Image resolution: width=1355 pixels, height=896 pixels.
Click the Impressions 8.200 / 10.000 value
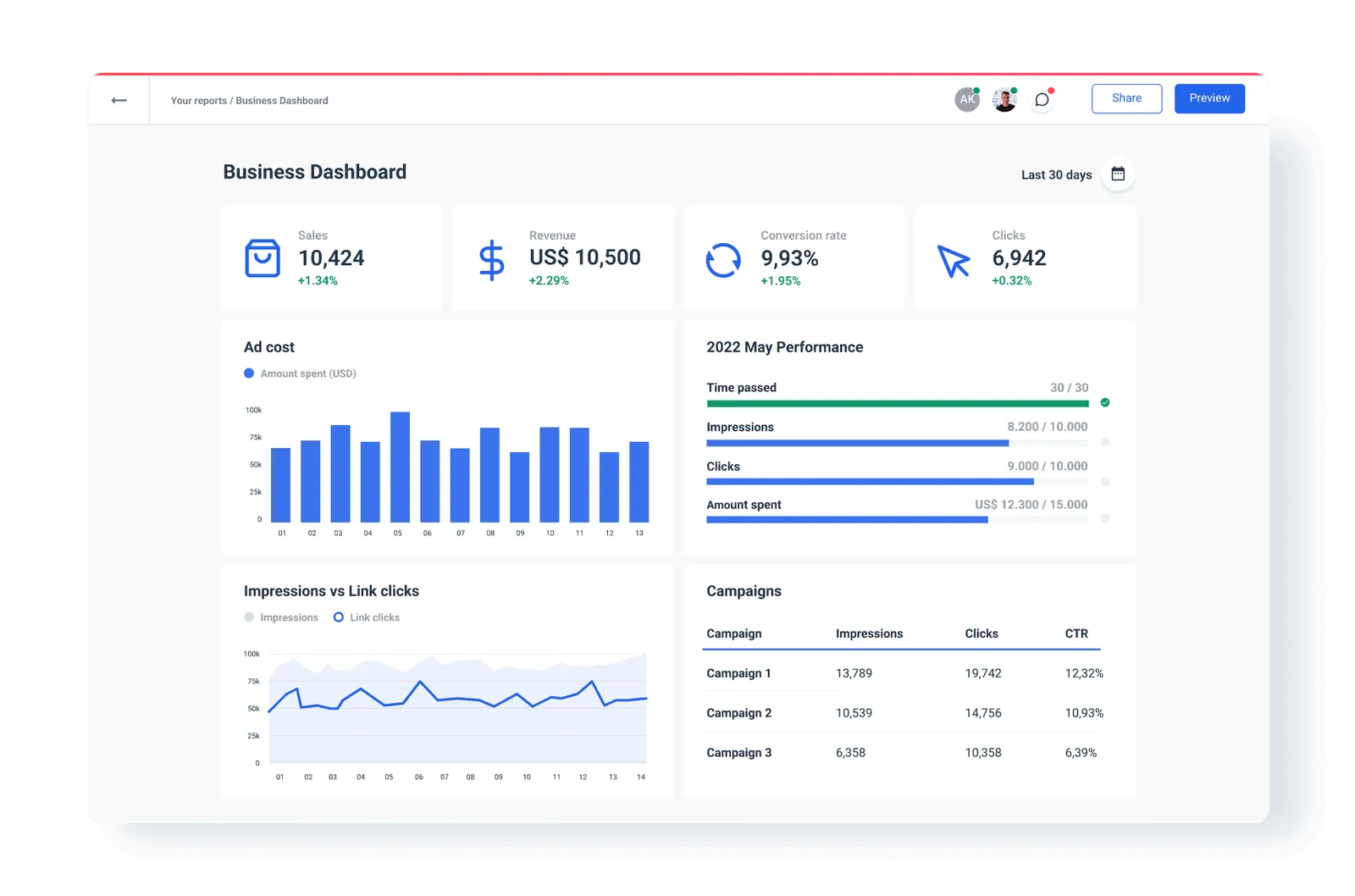click(1047, 427)
